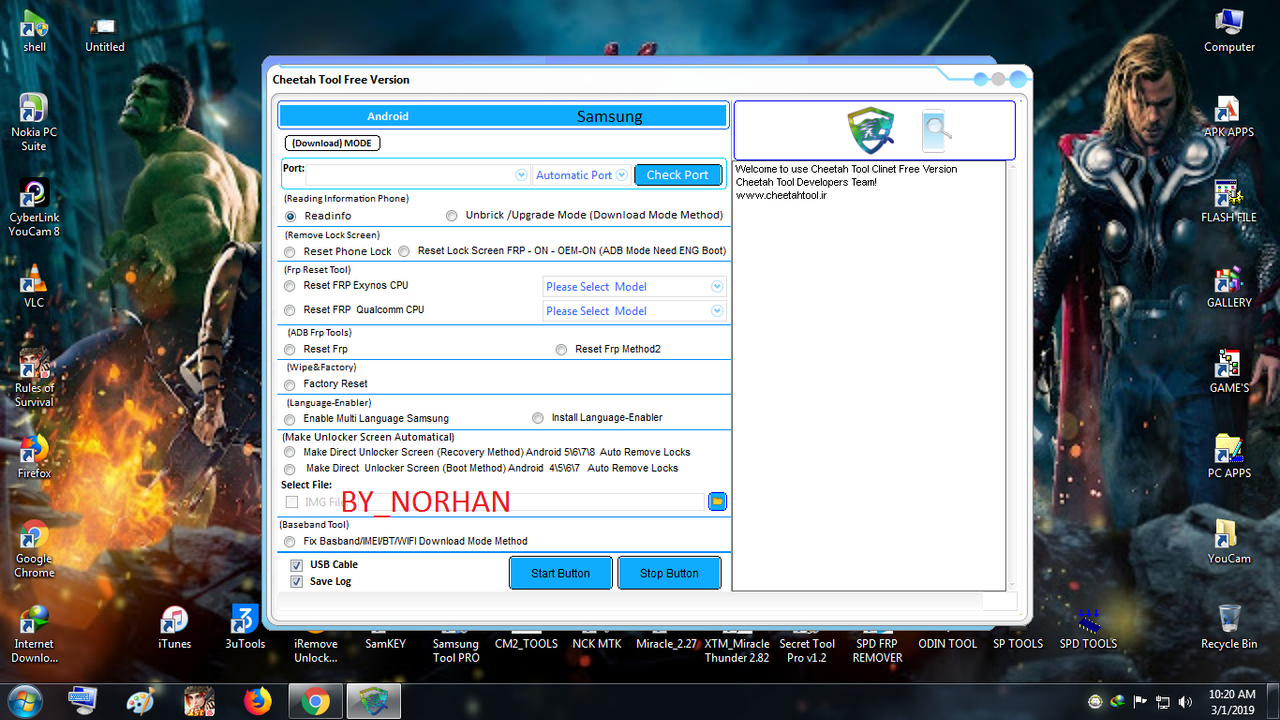Screen dimensions: 1280x720
Task: Open the Recycle Bin
Action: [x=1229, y=627]
